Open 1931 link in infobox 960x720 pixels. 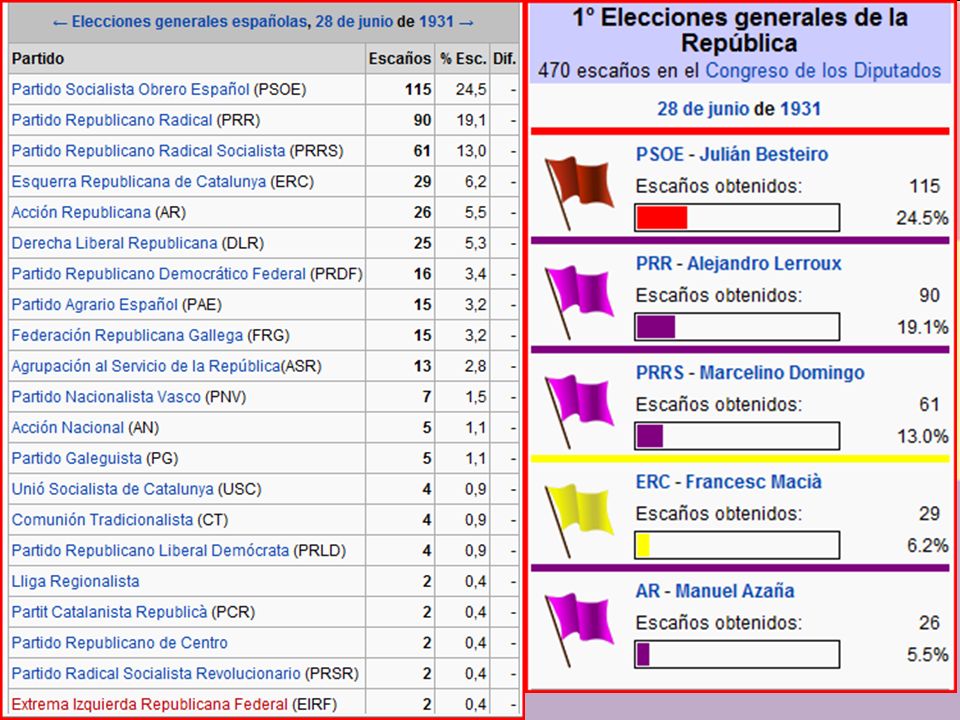tap(800, 109)
